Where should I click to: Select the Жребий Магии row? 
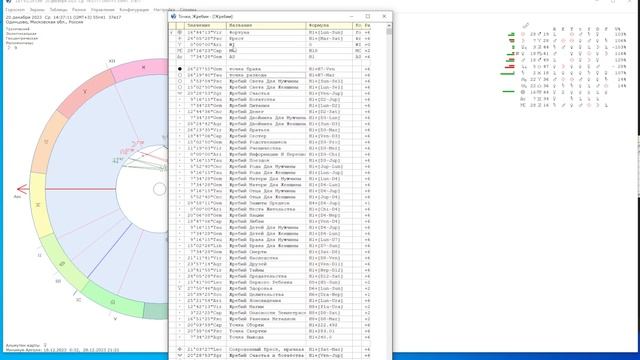coord(269,307)
